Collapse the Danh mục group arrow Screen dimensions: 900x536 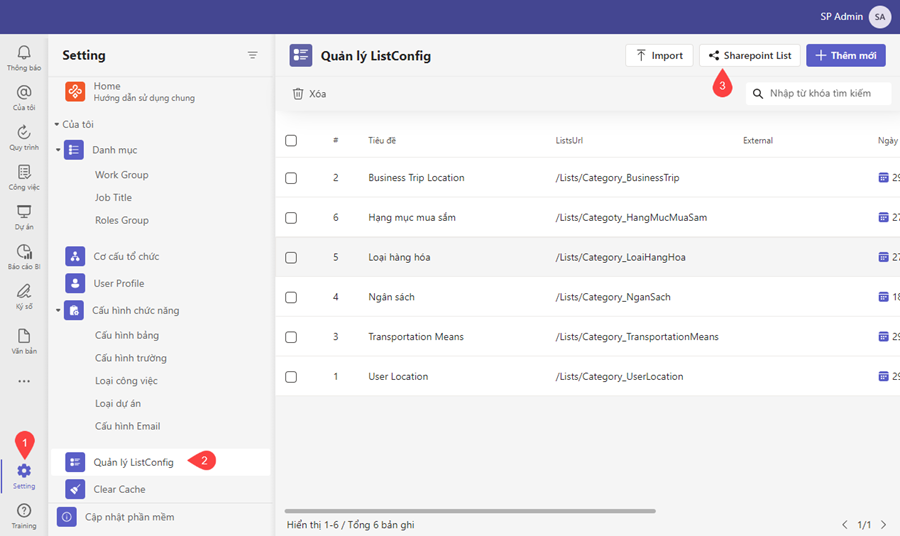pyautogui.click(x=57, y=150)
